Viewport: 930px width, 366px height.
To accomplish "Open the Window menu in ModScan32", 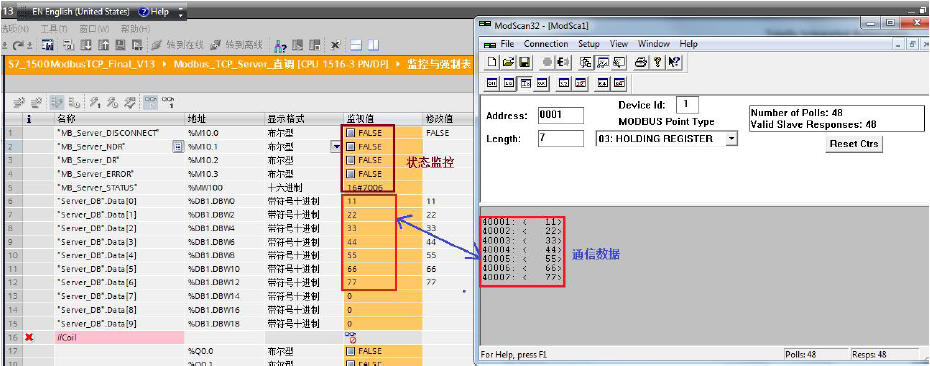I will tap(654, 44).
